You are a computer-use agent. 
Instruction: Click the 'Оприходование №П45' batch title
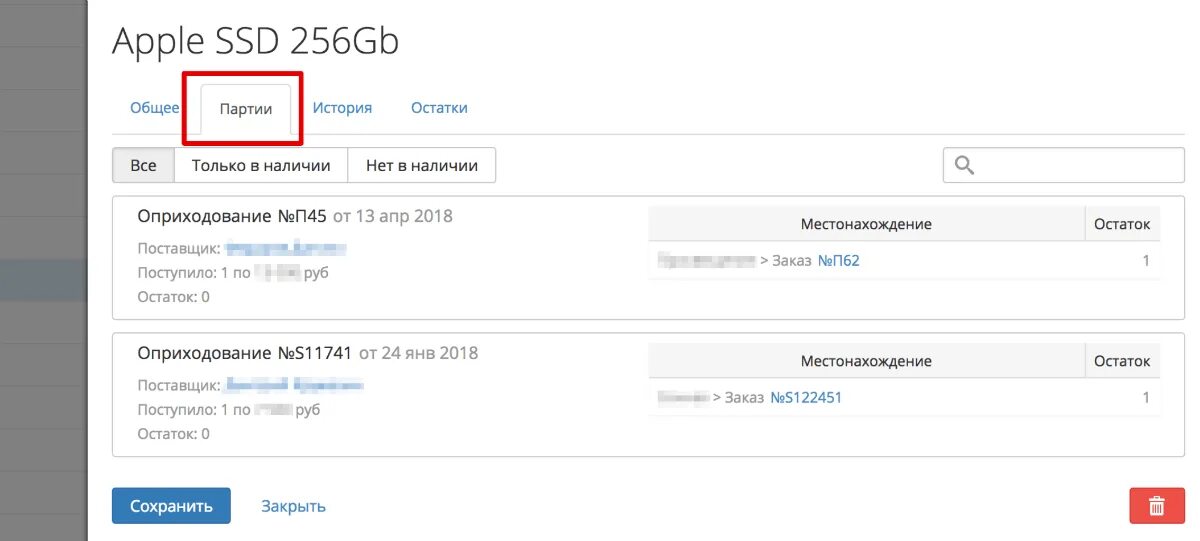[232, 216]
